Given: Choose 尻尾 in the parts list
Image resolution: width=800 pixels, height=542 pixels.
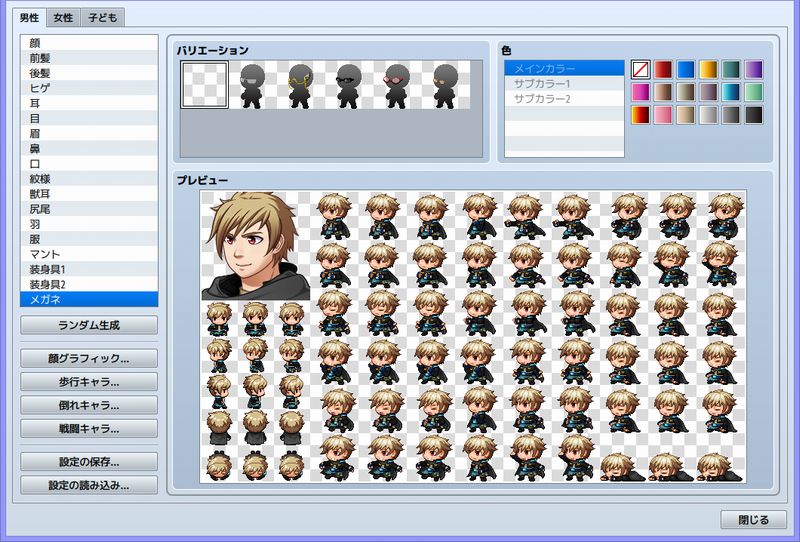Looking at the screenshot, I should pyautogui.click(x=89, y=209).
